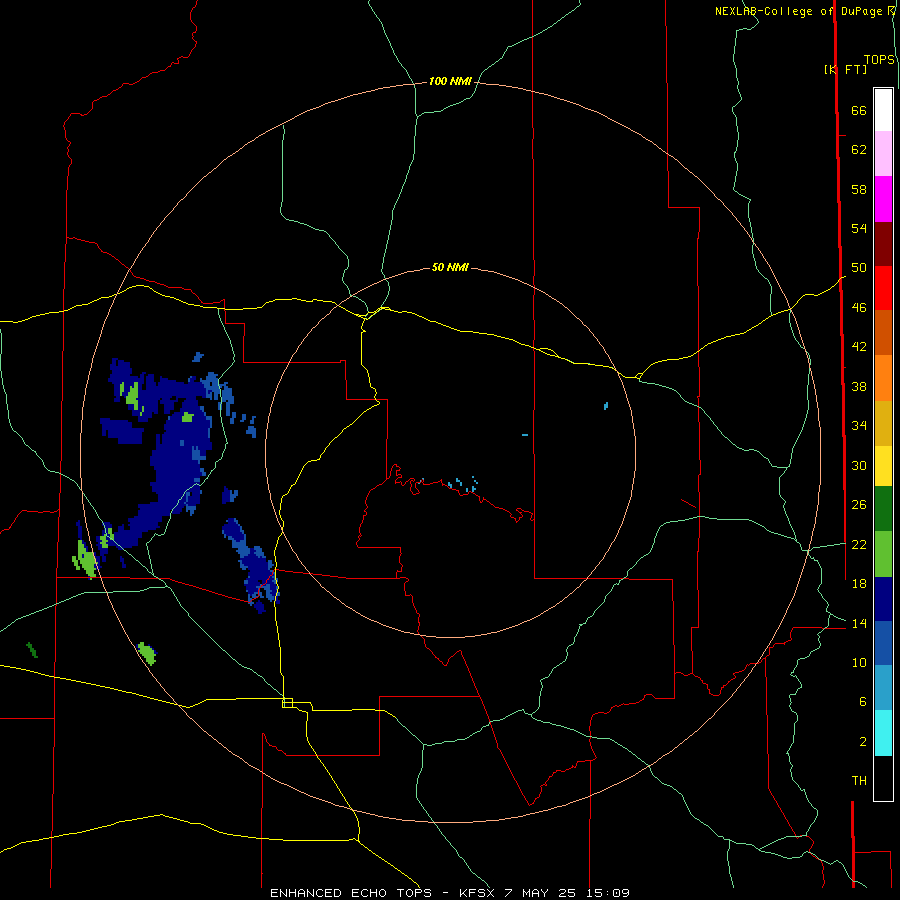Click the 7 MAY 25 date text
The image size is (900, 900).
coord(542,893)
